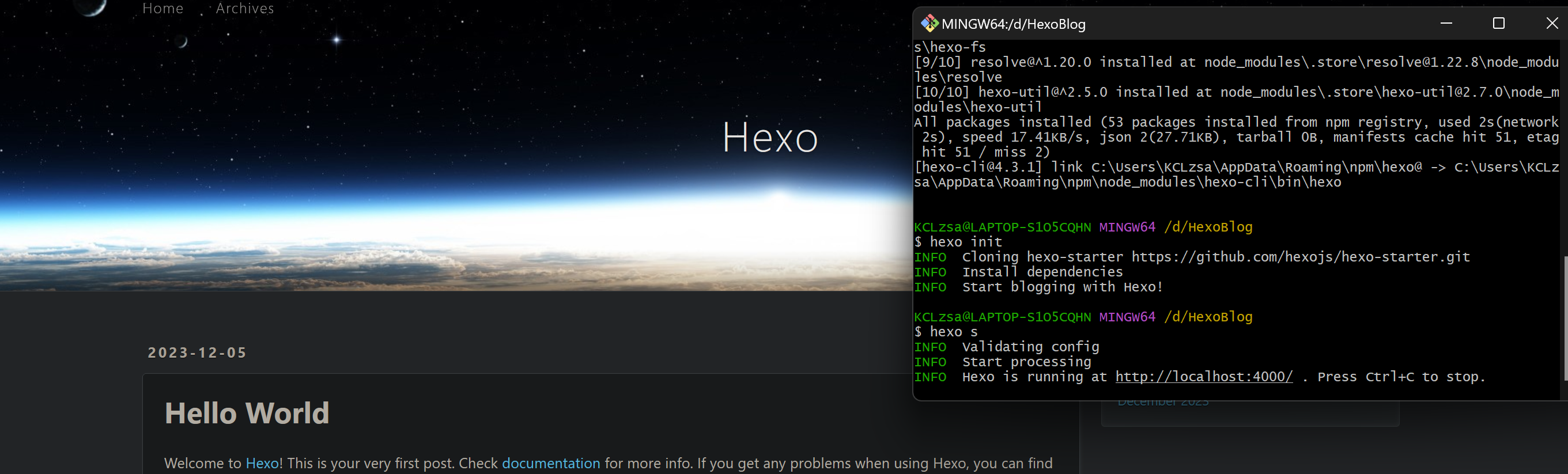Maximize the MINGW64 terminal window

tap(1499, 23)
